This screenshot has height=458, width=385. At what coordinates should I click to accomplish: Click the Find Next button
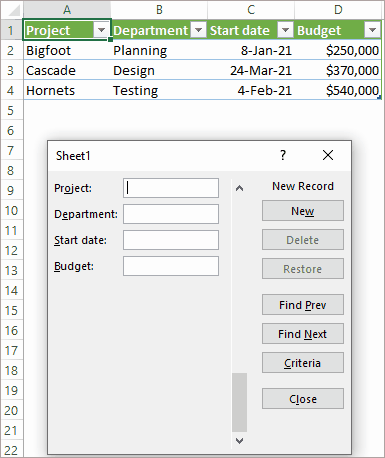pos(303,334)
